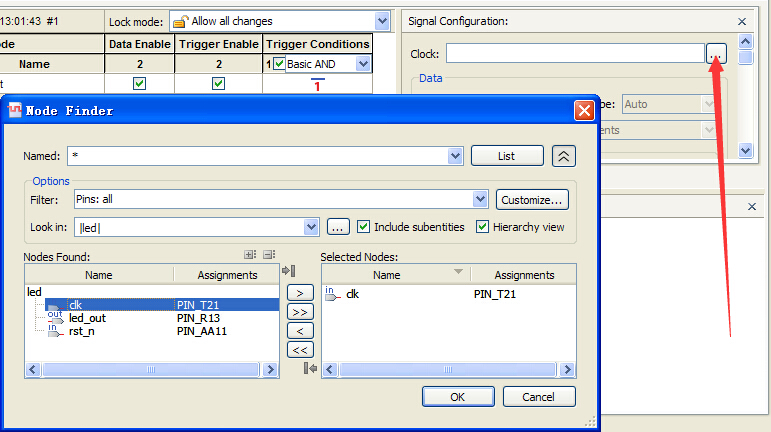Open the Filter dropdown showing Pins: all
The width and height of the screenshot is (771, 432).
(480, 199)
